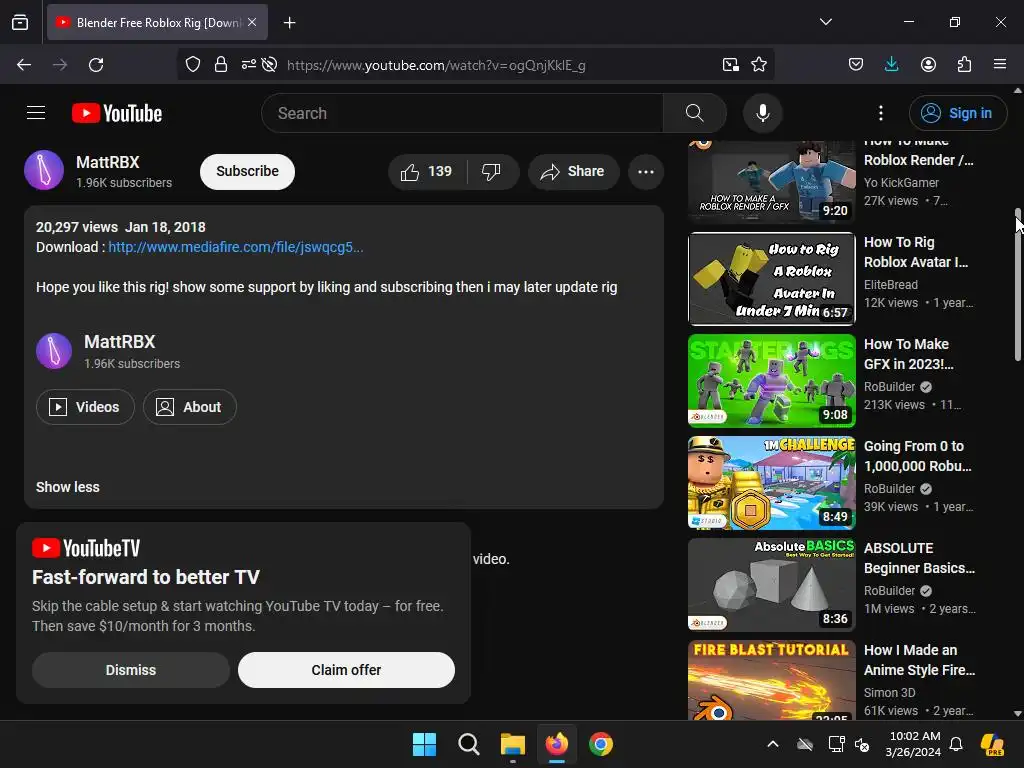Open the site permissions icon in address bar
The image size is (1024, 768).
(x=249, y=65)
